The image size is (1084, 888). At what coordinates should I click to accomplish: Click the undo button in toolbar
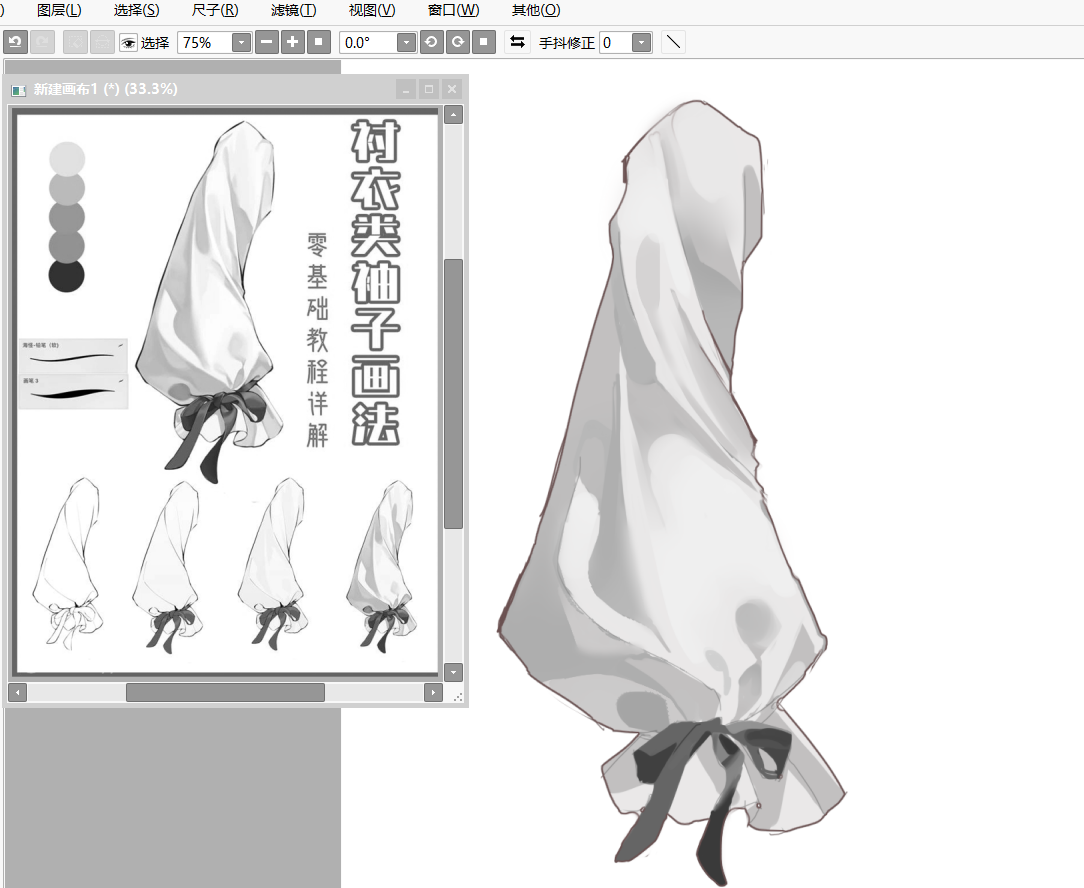[x=15, y=42]
